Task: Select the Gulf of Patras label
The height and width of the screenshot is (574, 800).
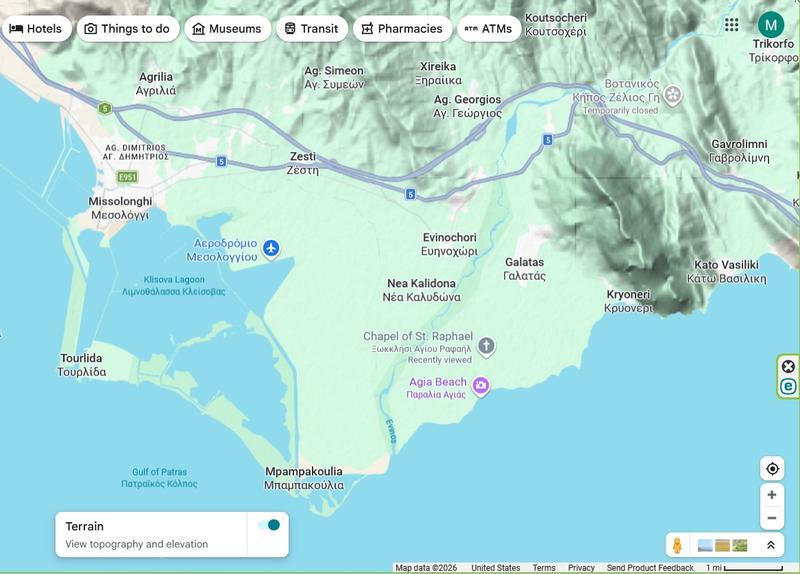Action: click(159, 478)
